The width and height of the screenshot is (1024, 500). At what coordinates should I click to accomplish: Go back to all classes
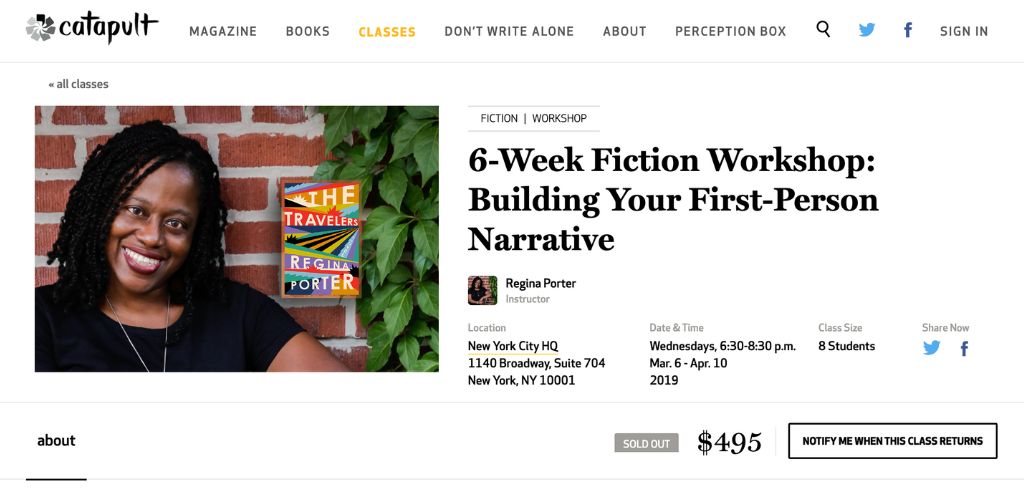pos(78,84)
